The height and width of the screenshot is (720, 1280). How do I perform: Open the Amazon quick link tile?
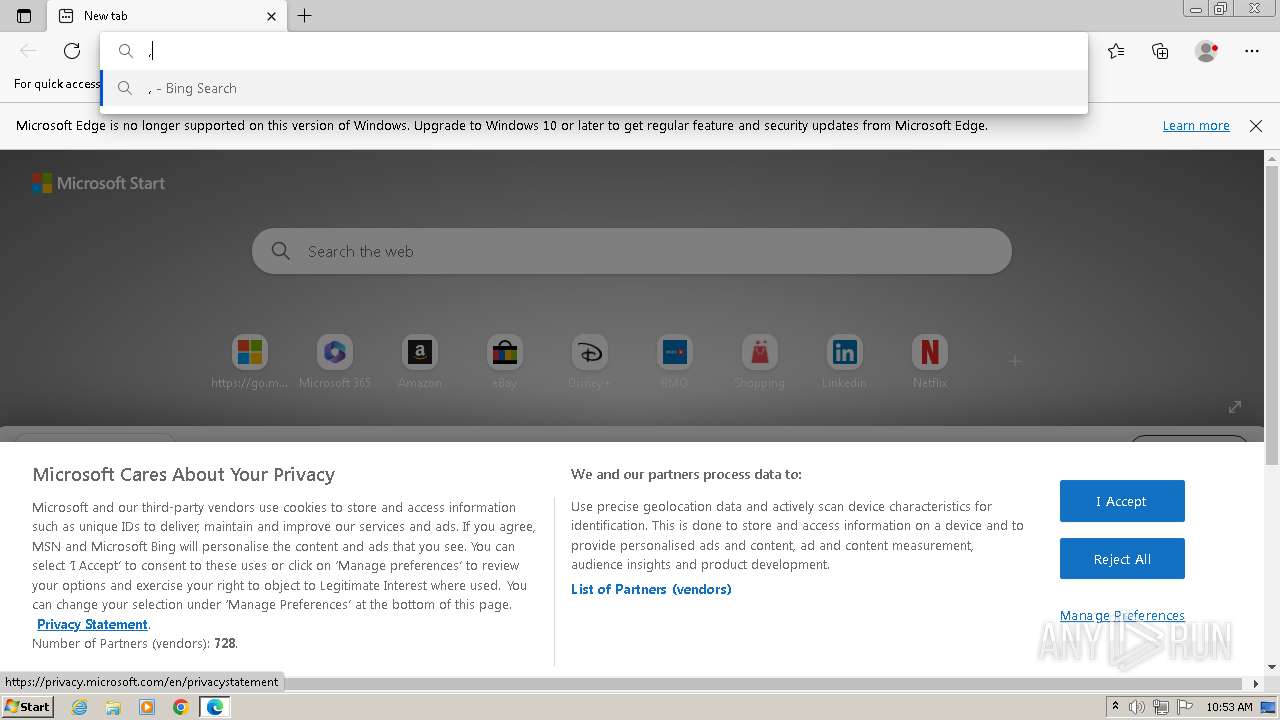[420, 362]
